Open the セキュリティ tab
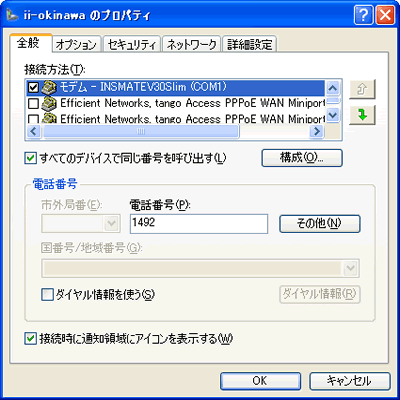The image size is (400, 400). [132, 44]
